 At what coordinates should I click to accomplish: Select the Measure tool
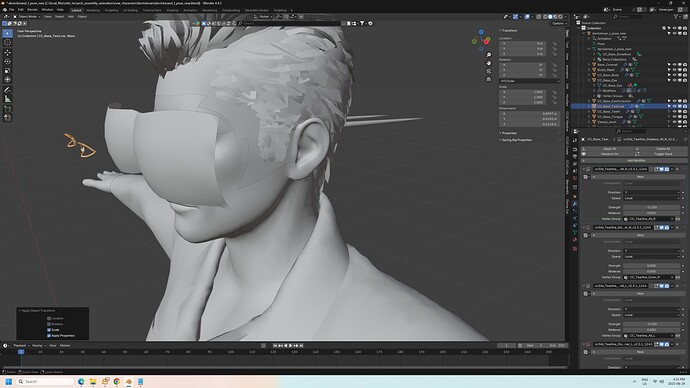tap(7, 99)
